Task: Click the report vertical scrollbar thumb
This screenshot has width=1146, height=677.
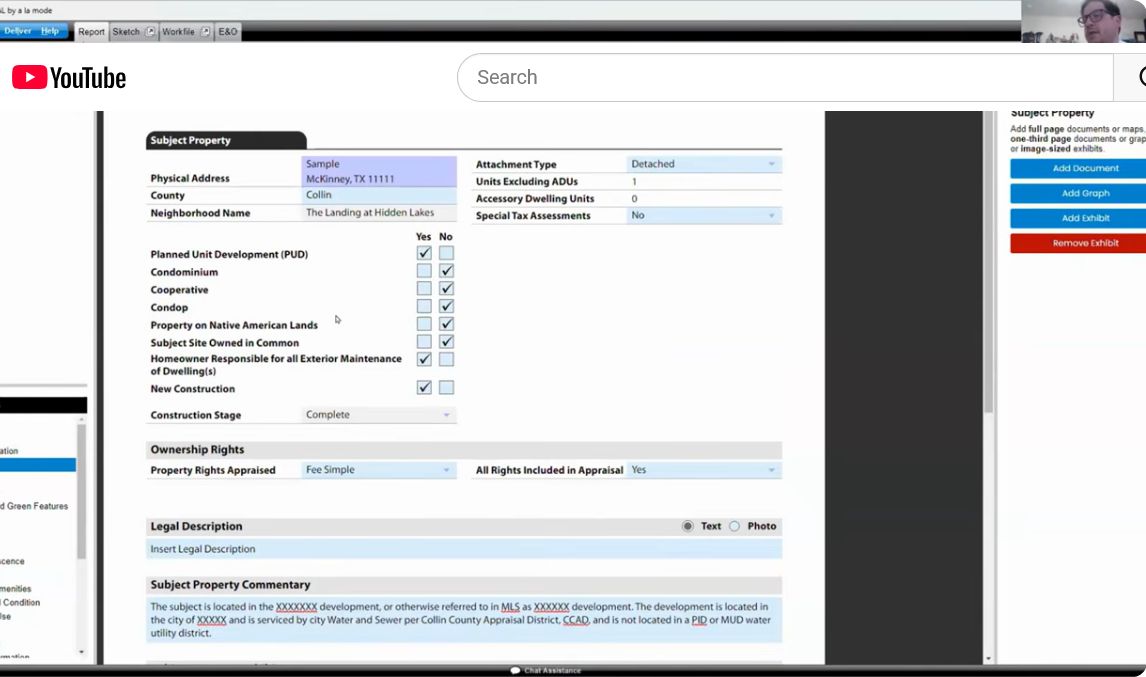Action: pyautogui.click(x=988, y=263)
